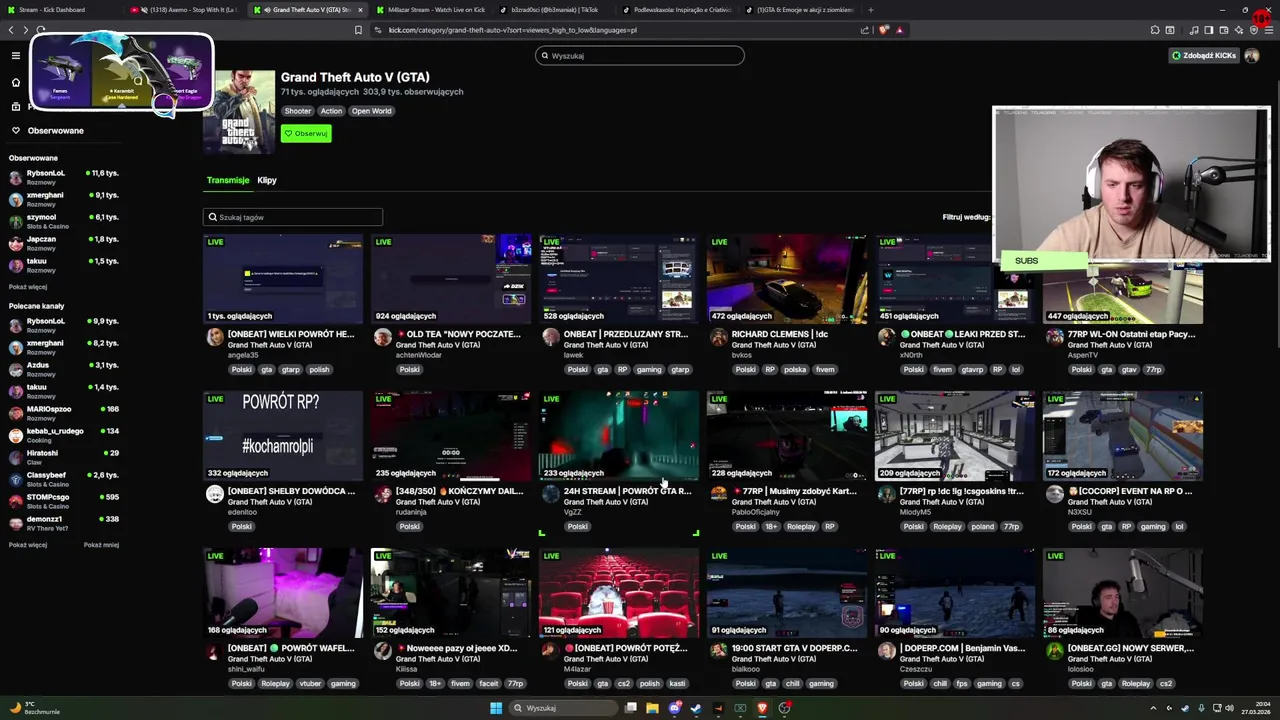The height and width of the screenshot is (720, 1280).
Task: Close the Grand Theft Auto V tab
Action: click(x=360, y=10)
